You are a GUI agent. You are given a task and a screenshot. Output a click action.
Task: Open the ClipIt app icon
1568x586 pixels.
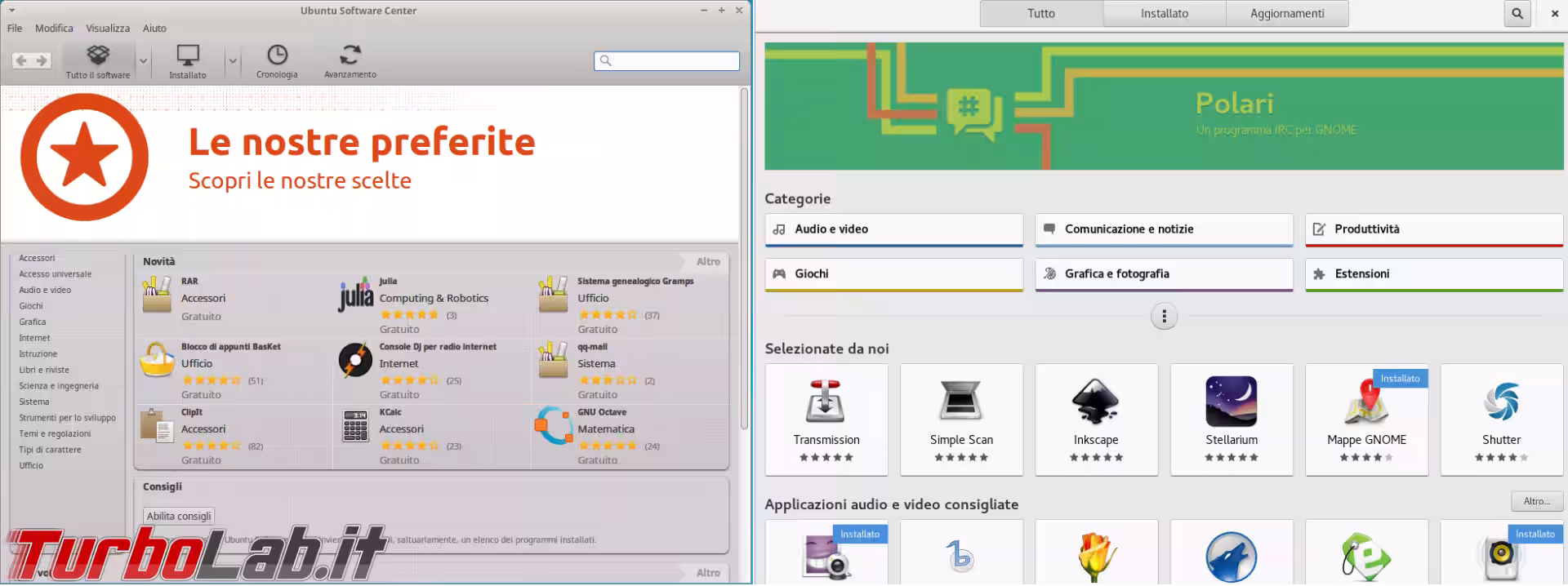pyautogui.click(x=157, y=426)
